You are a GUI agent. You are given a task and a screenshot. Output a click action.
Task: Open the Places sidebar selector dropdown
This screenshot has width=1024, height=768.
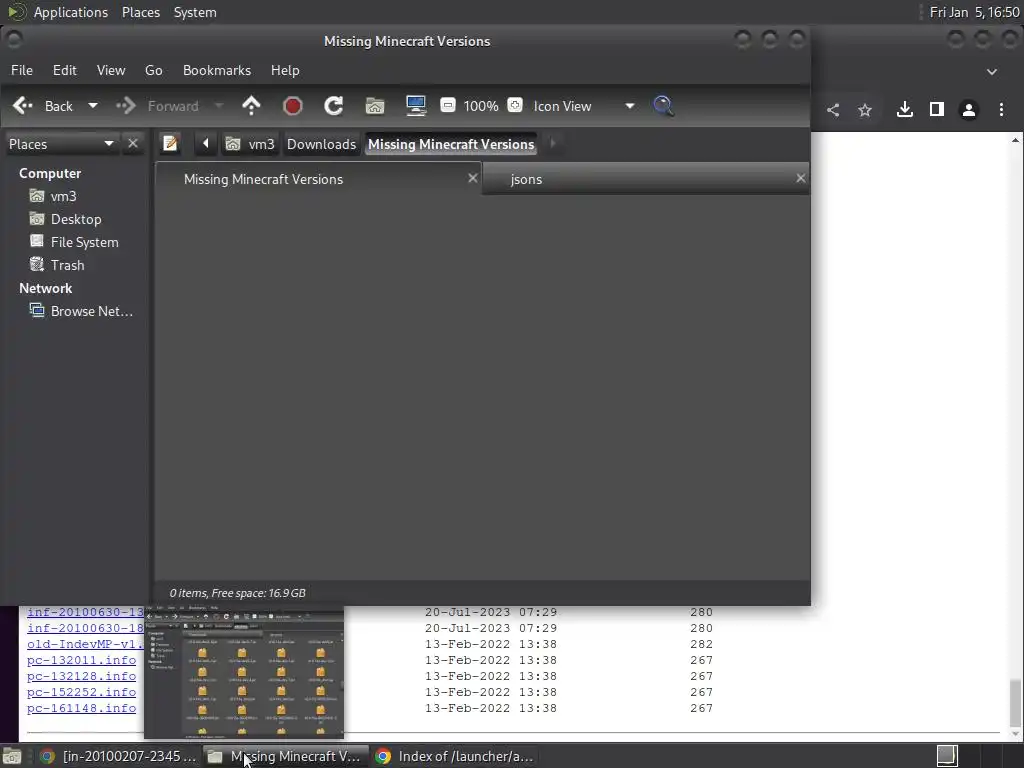(x=61, y=144)
